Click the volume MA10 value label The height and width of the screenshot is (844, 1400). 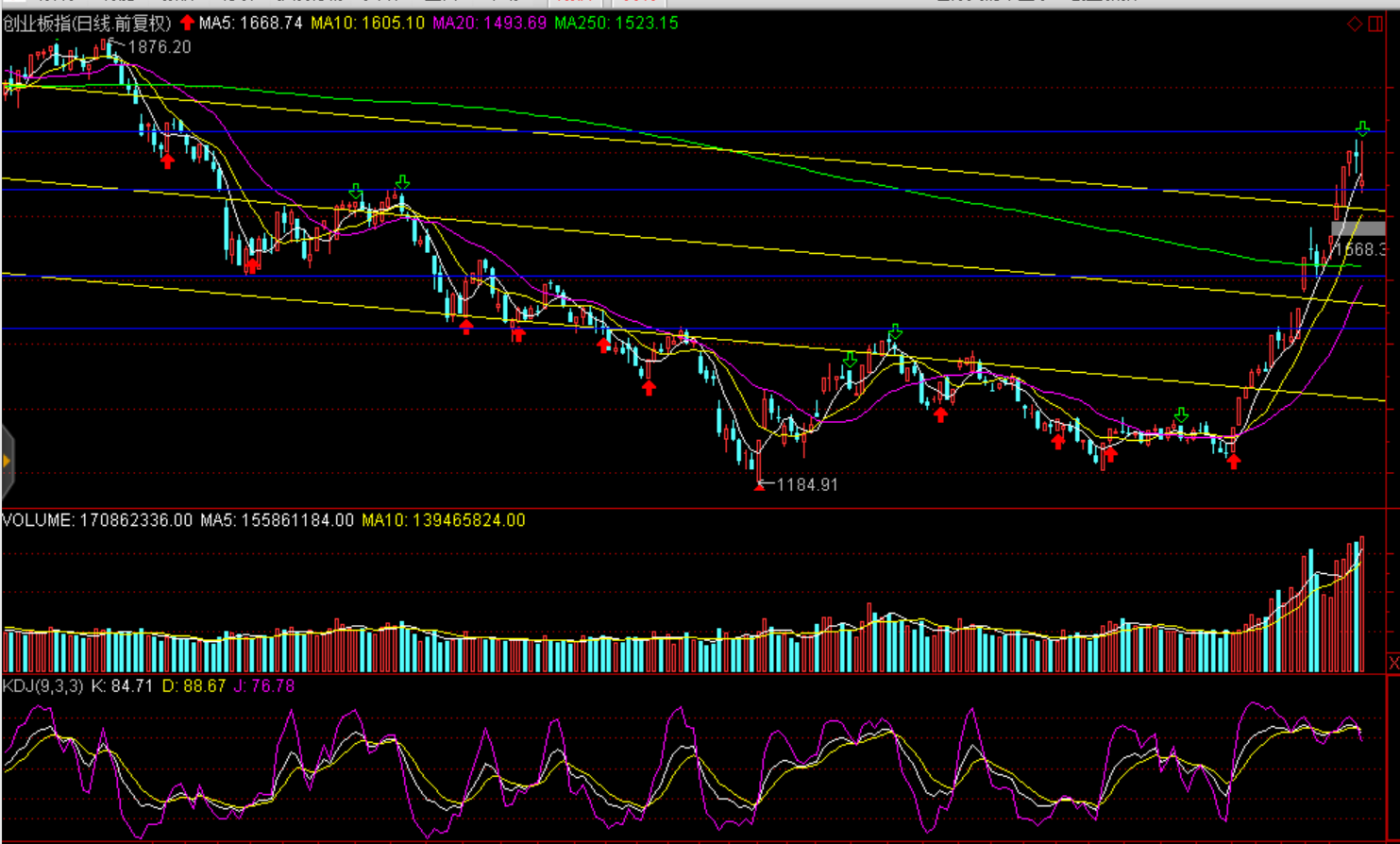443,520
